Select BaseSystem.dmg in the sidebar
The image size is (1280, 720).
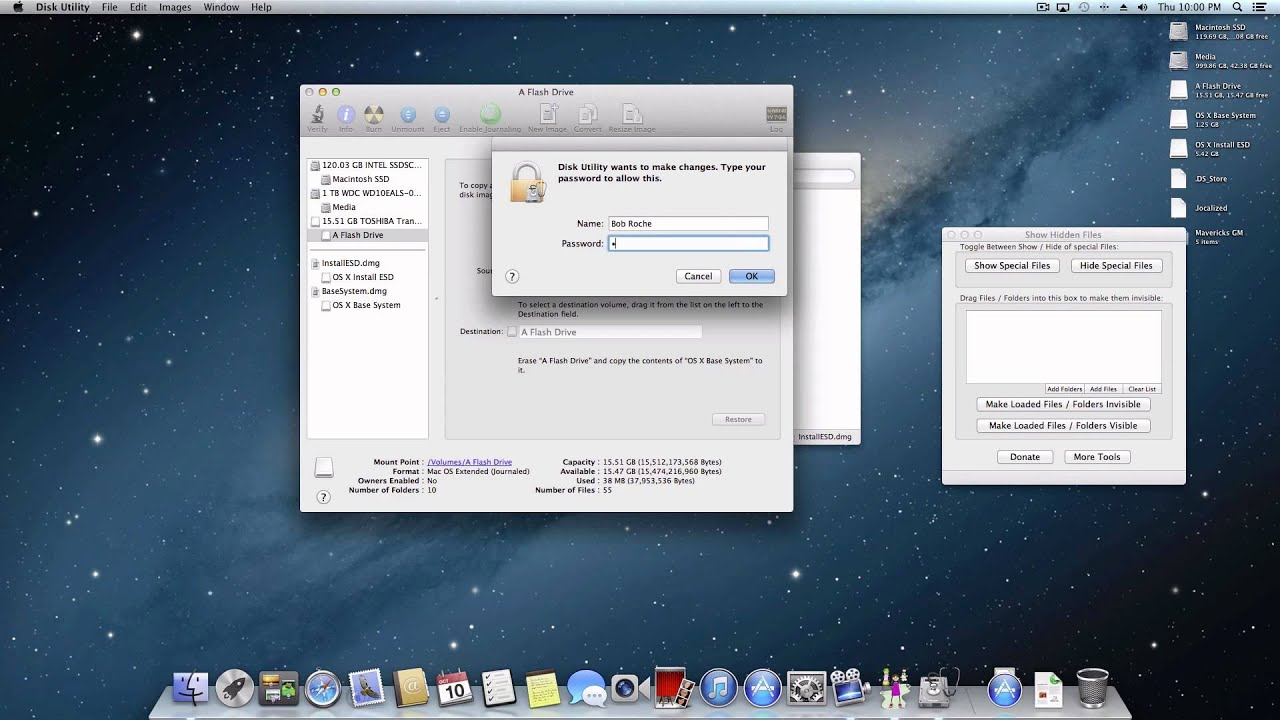pos(367,291)
